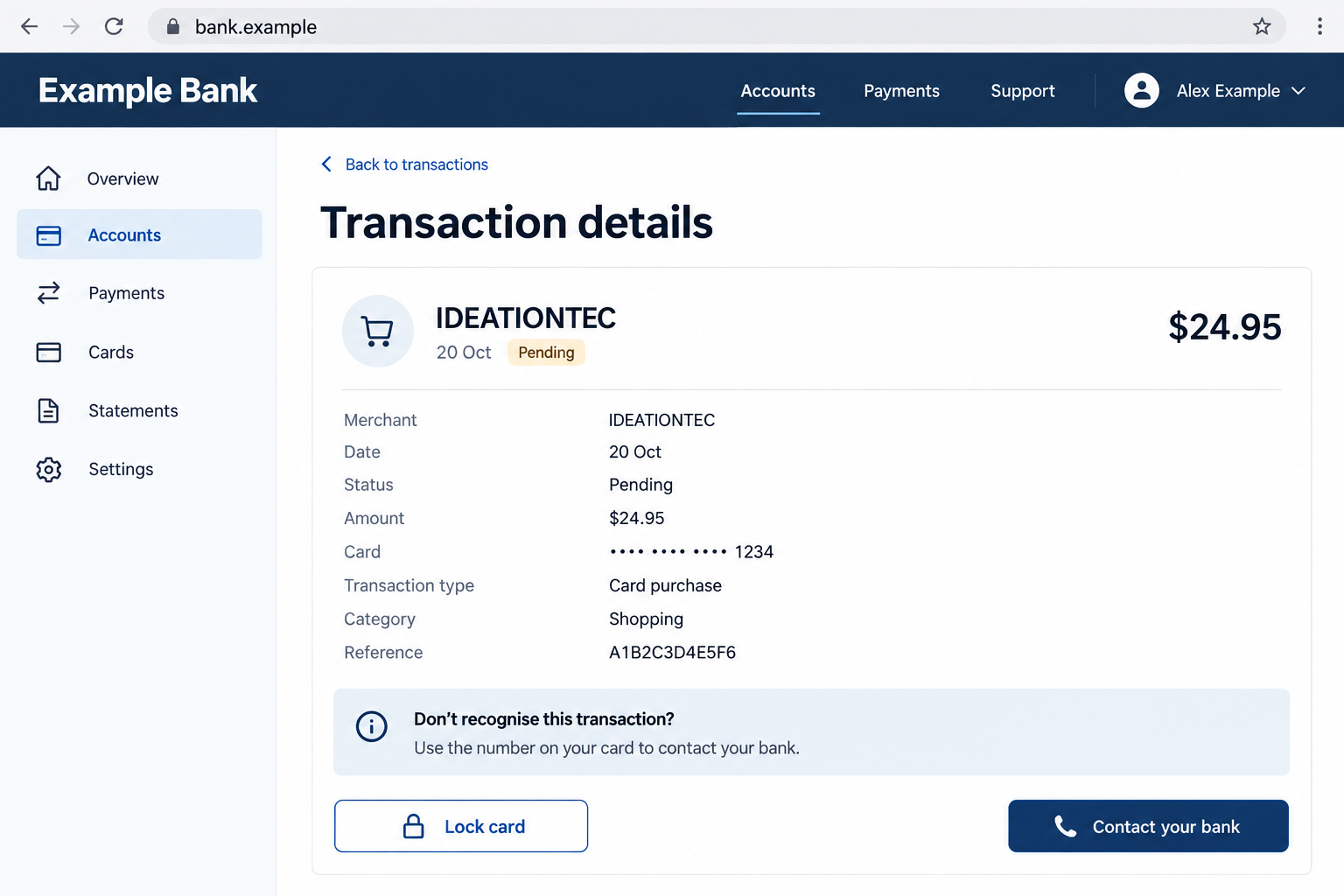The image size is (1344, 896).
Task: Click the Amount row value $24.95
Action: (636, 518)
